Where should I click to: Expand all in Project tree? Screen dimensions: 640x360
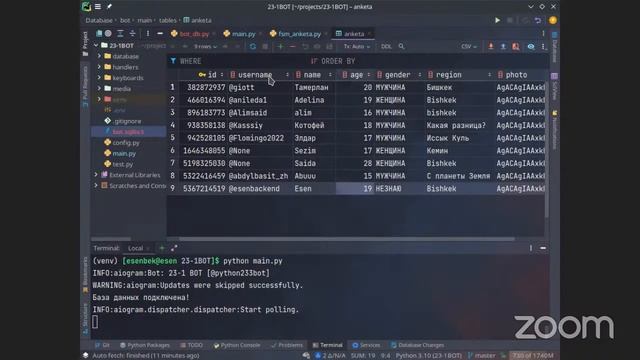tap(120, 33)
